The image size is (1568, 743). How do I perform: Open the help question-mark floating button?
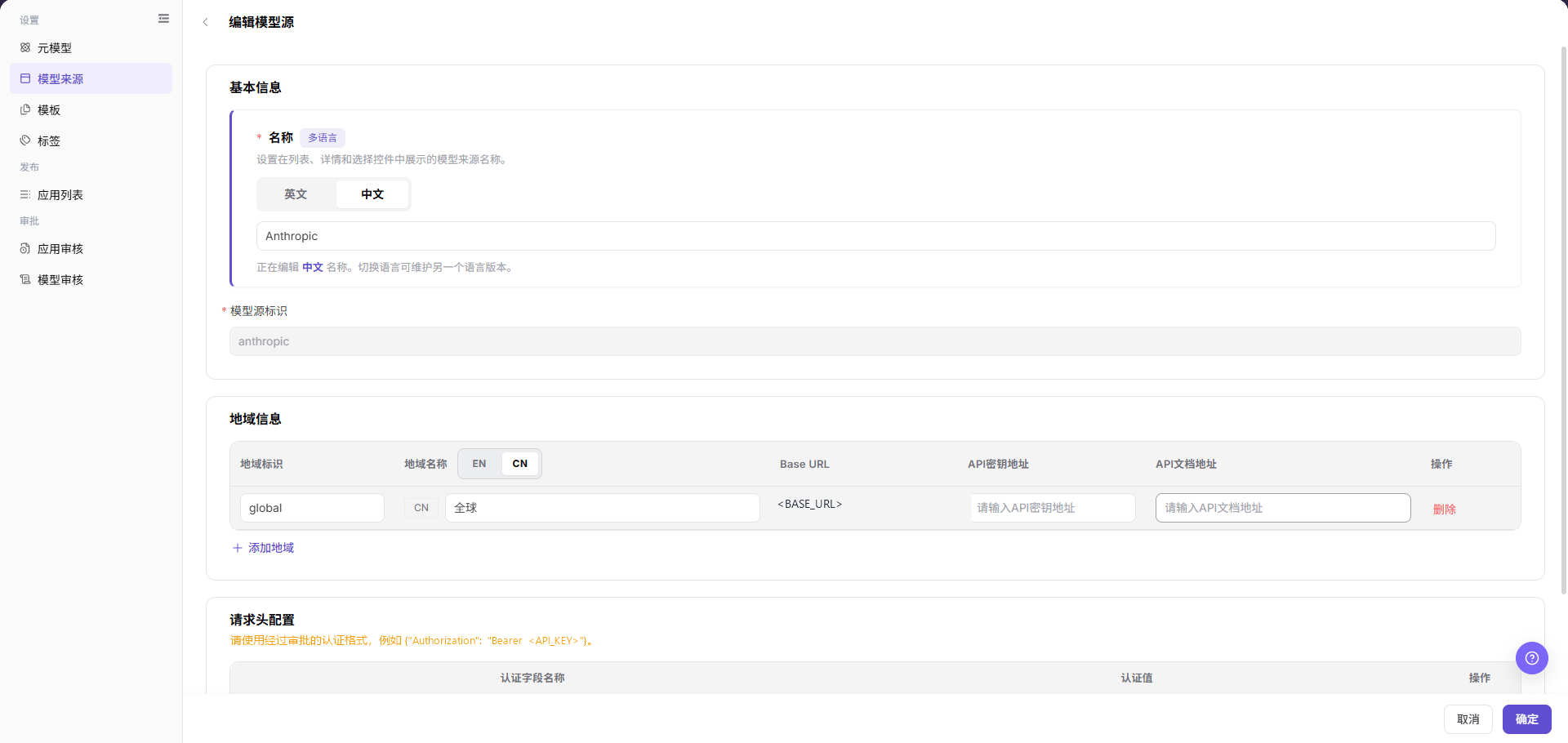tap(1531, 657)
